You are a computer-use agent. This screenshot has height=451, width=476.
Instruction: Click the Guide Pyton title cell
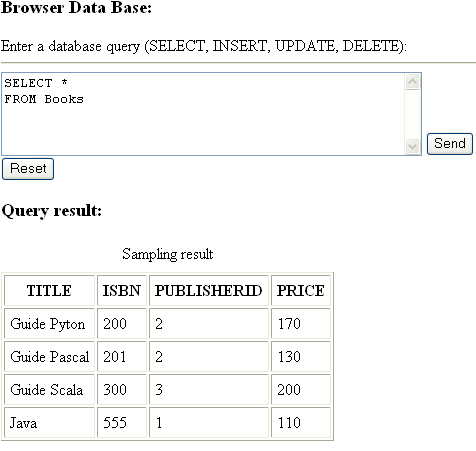point(49,323)
